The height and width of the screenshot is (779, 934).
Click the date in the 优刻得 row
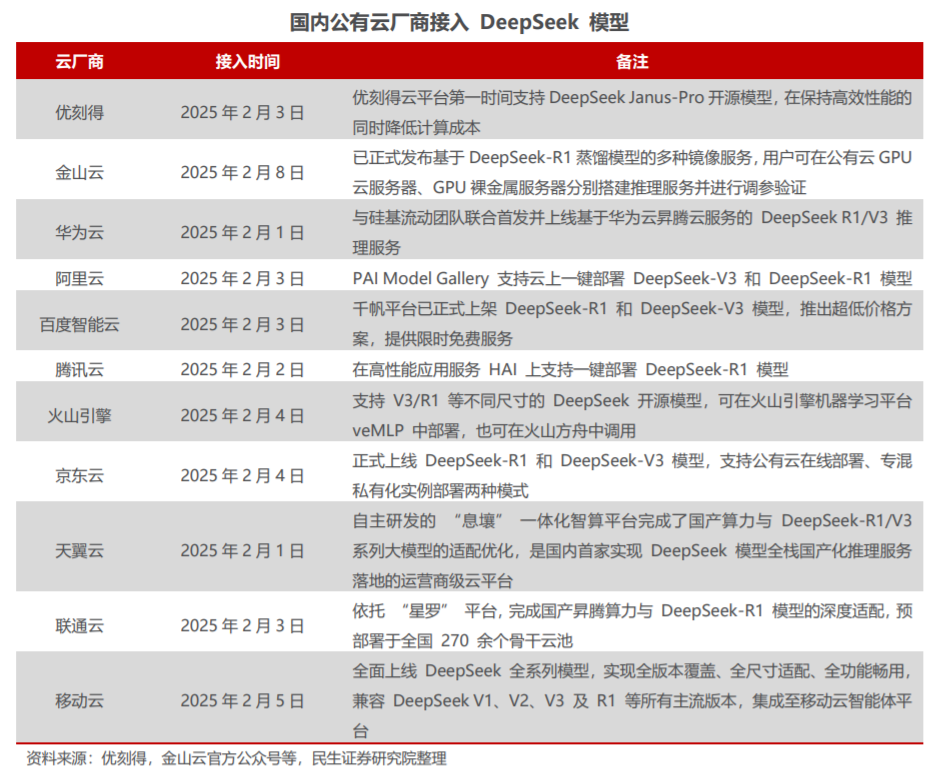point(242,113)
